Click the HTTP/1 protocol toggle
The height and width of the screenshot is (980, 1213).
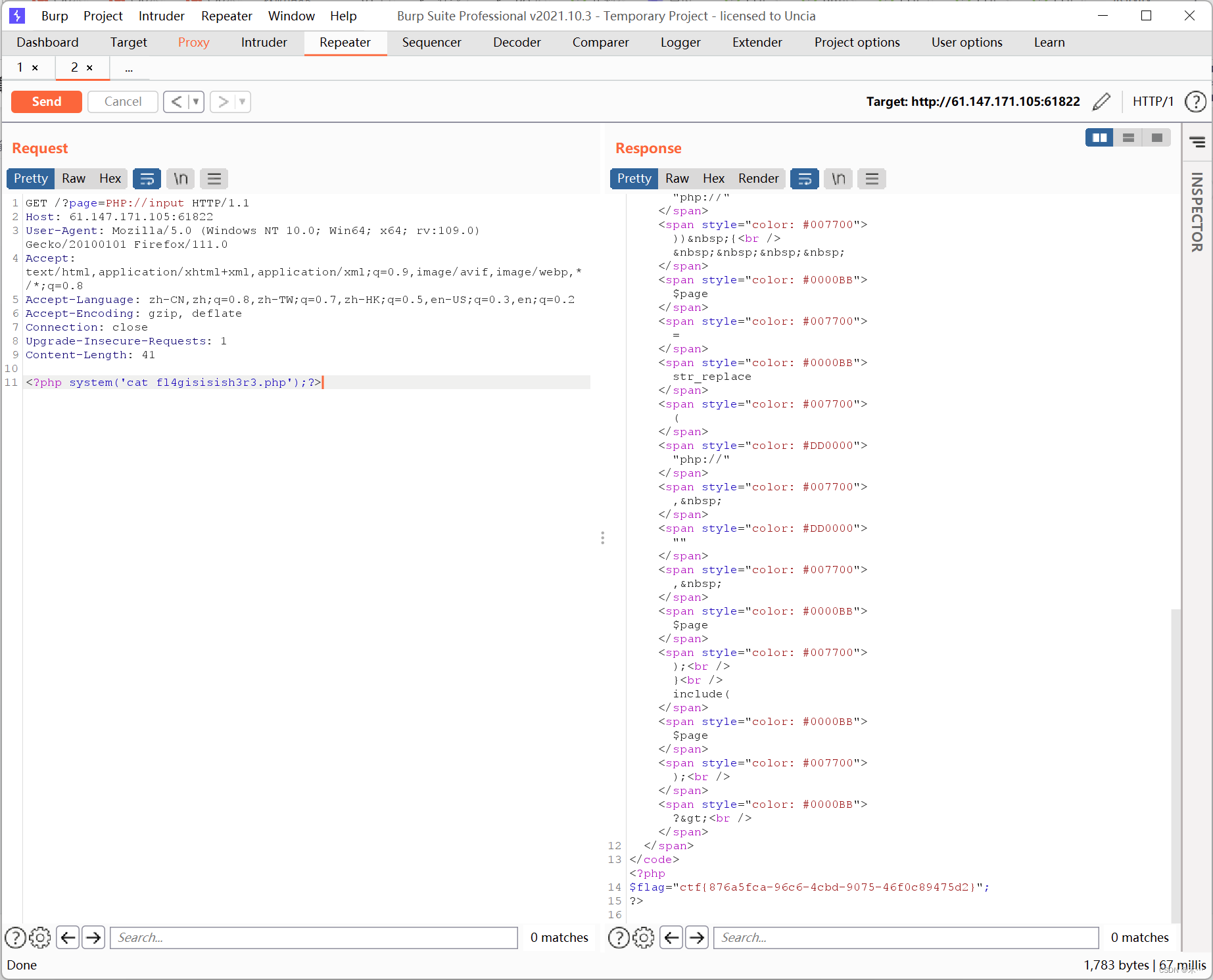click(x=1153, y=102)
